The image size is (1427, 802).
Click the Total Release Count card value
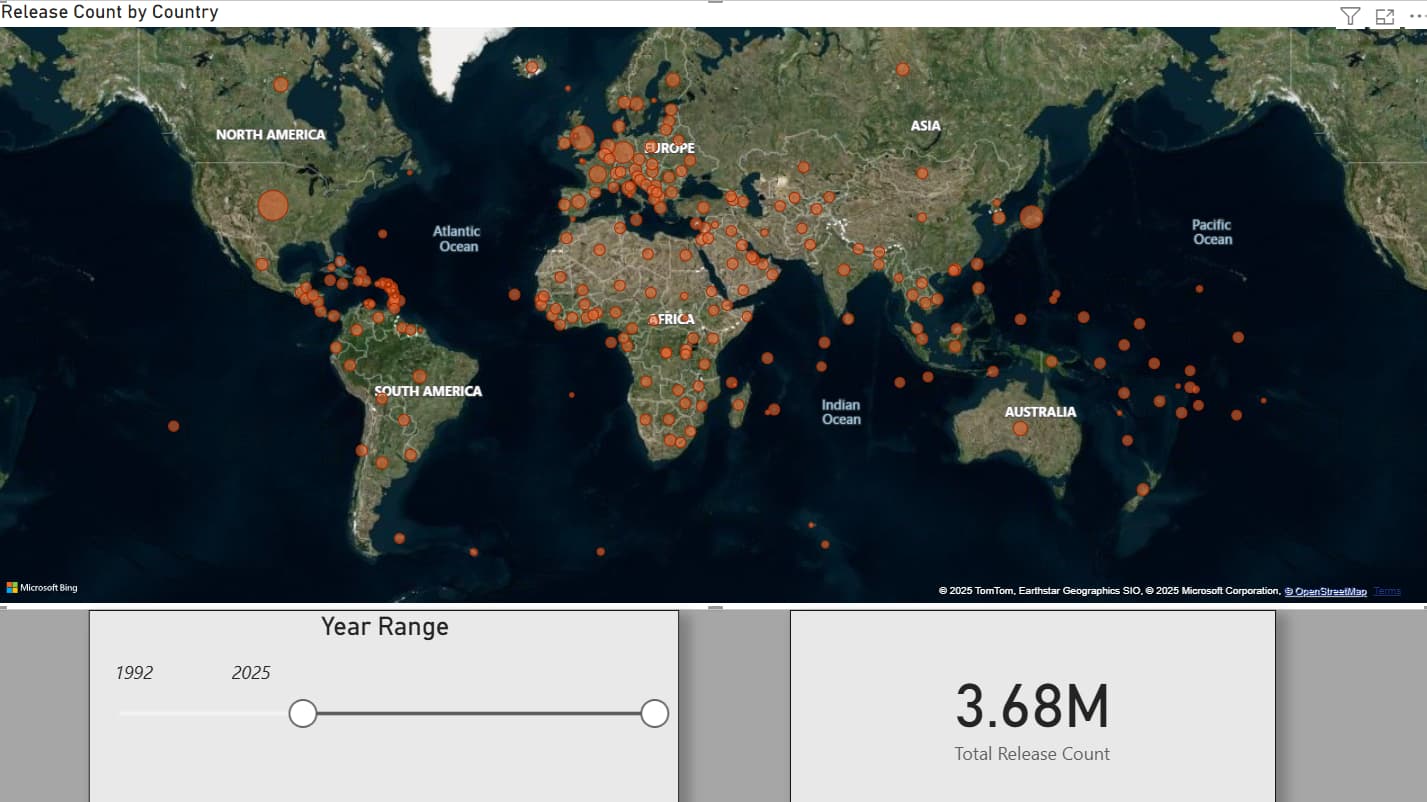(x=1032, y=706)
